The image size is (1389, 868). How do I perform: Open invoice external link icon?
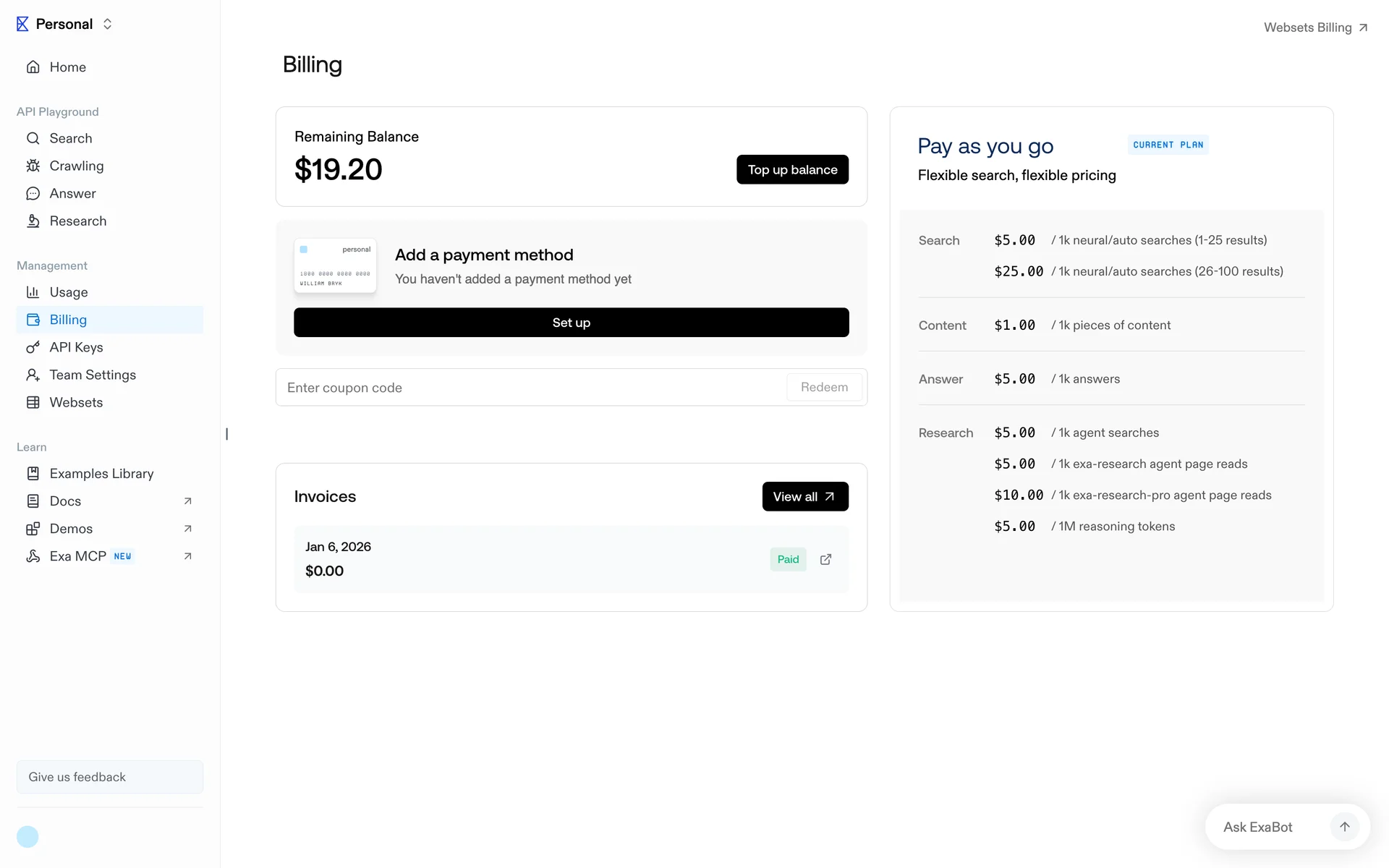click(x=825, y=559)
